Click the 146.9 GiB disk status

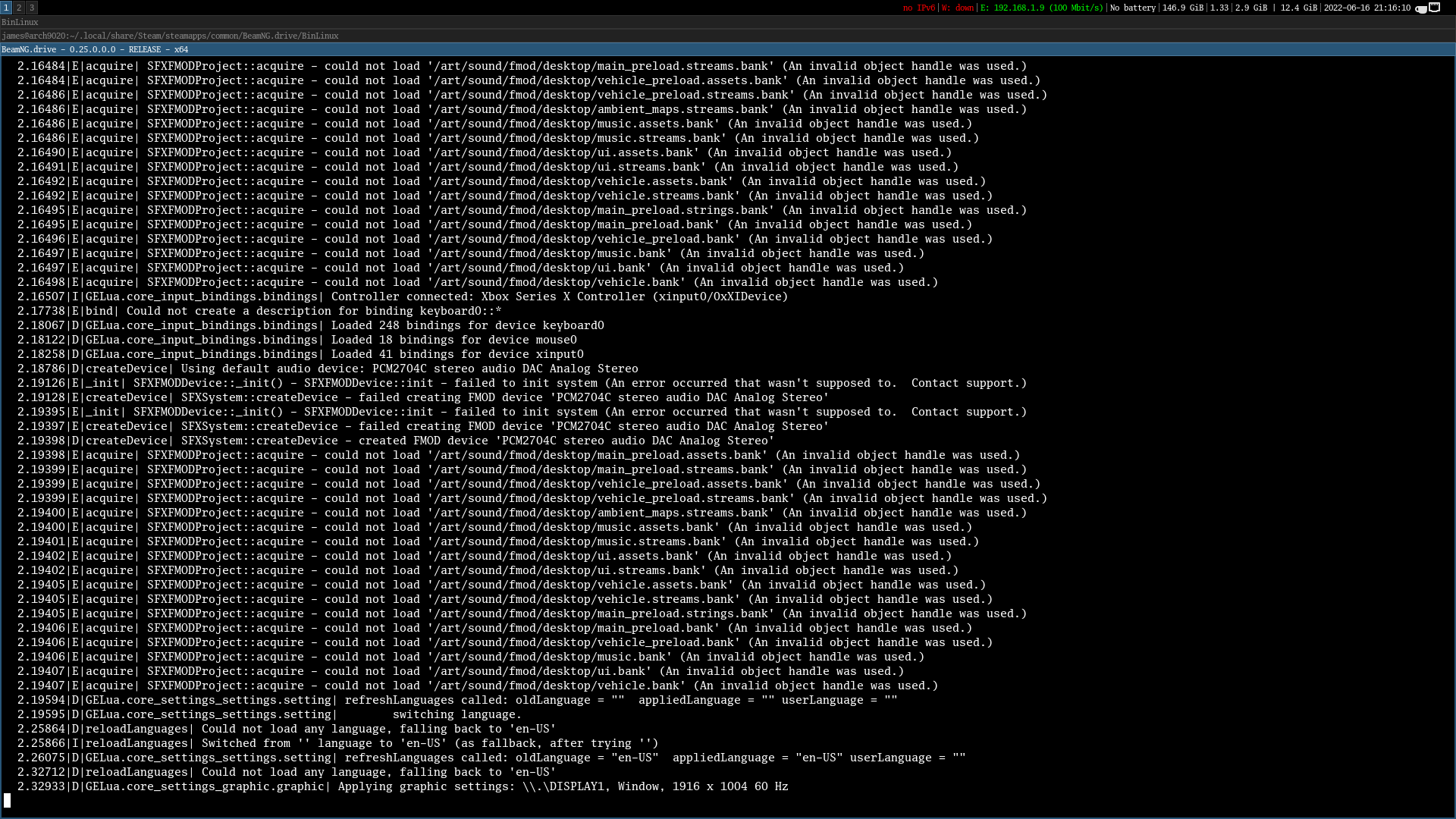click(1182, 8)
